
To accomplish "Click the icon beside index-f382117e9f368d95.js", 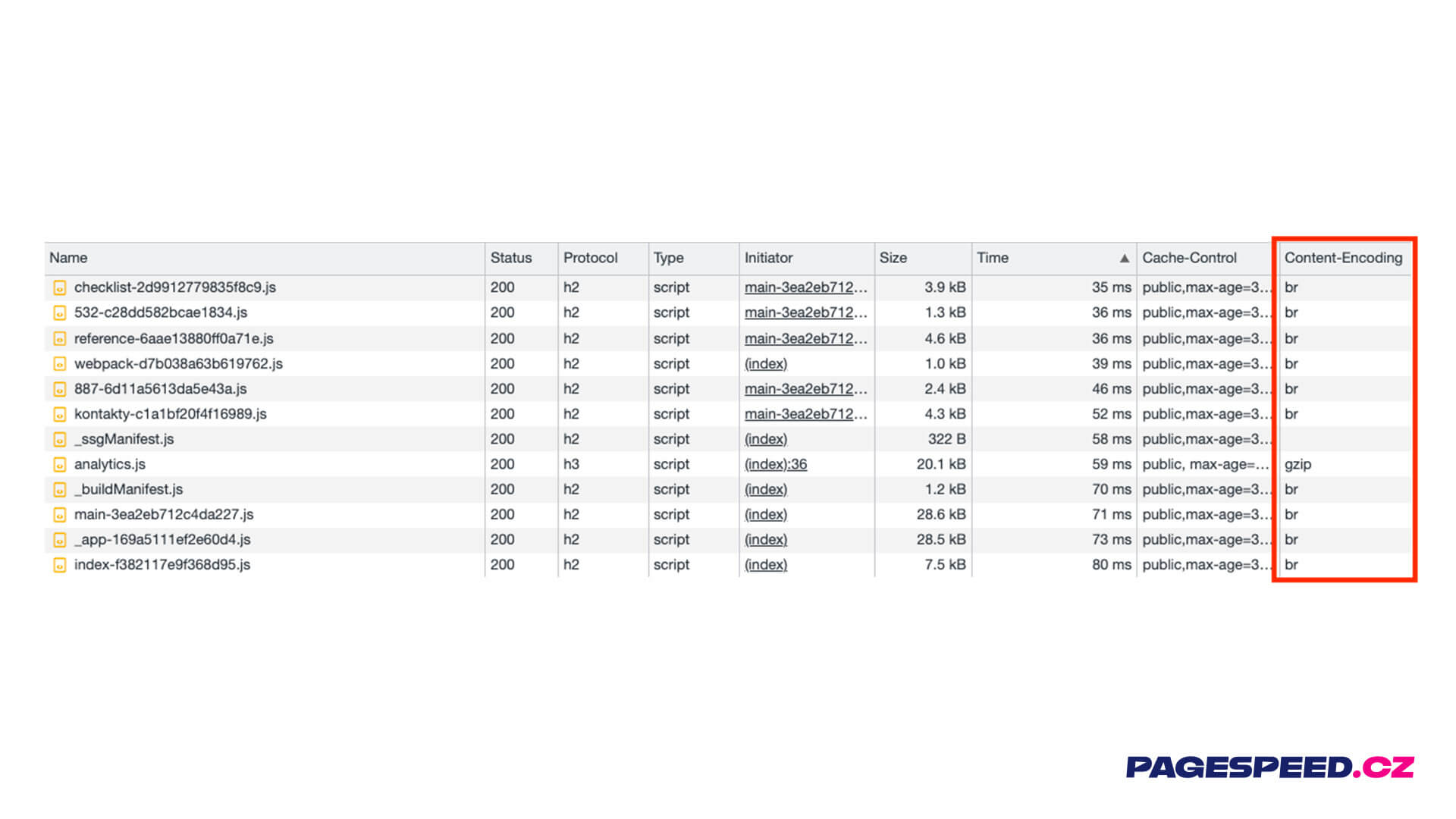I will (x=59, y=565).
